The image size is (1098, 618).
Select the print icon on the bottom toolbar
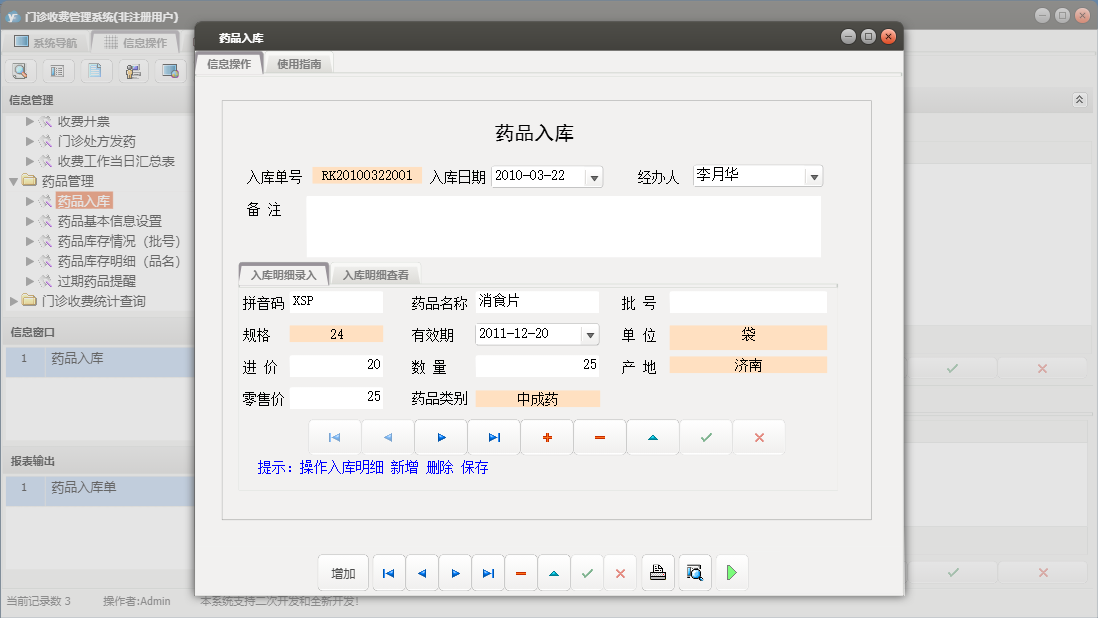(x=658, y=572)
